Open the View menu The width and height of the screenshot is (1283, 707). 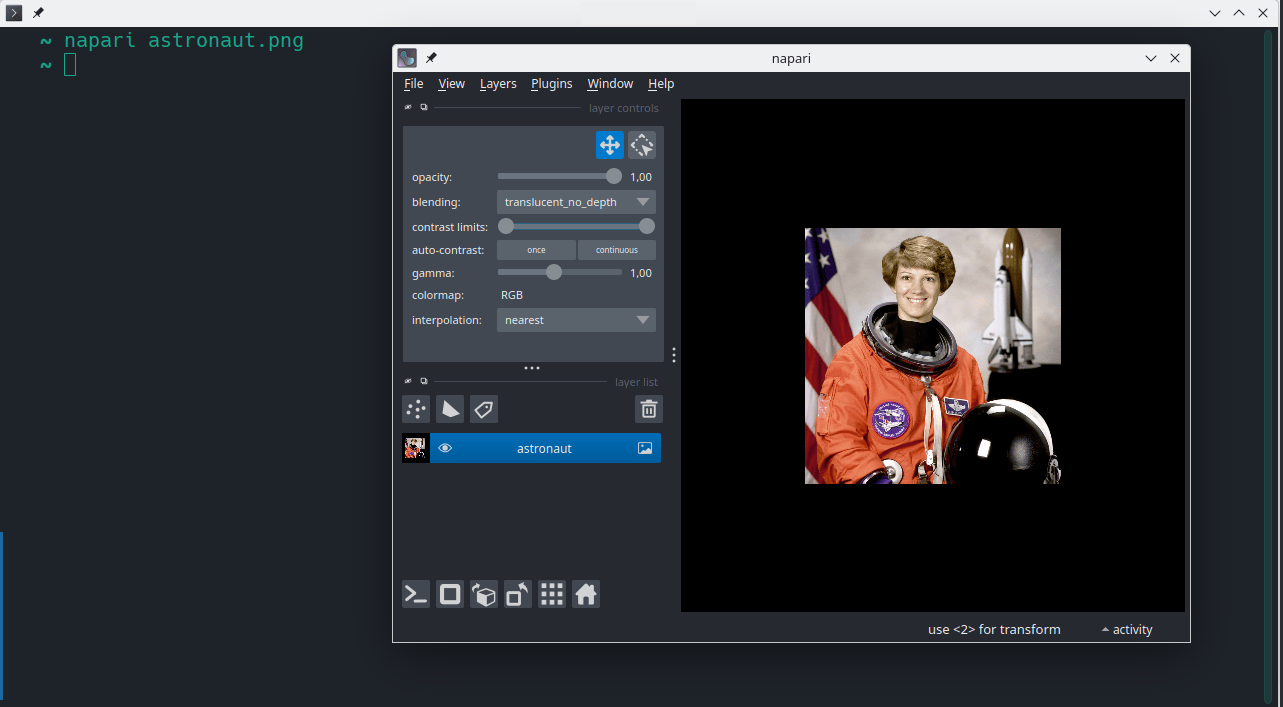451,83
